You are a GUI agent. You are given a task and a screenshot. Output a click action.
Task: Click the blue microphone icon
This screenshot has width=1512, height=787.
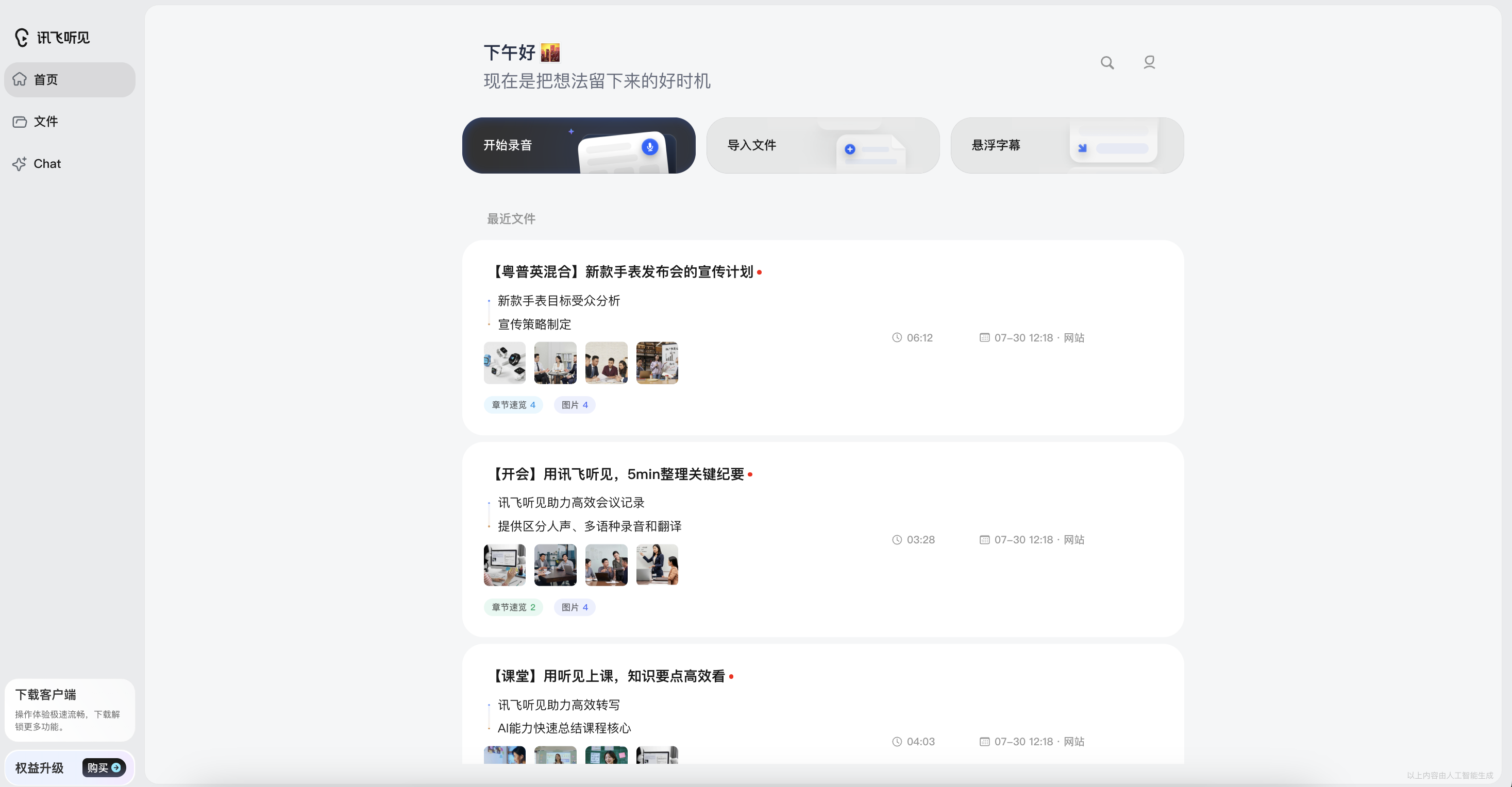[650, 147]
